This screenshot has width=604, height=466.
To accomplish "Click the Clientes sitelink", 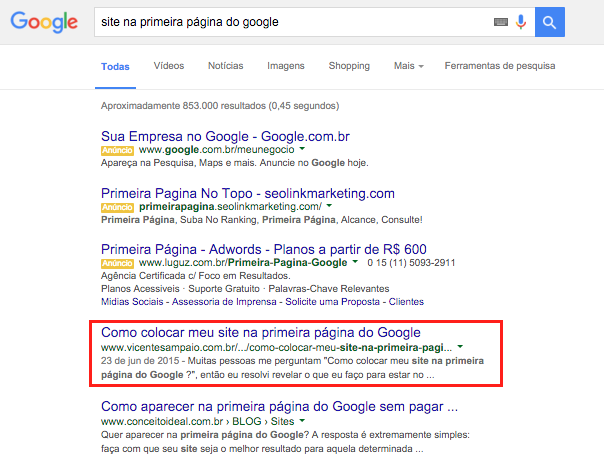I will (x=406, y=302).
